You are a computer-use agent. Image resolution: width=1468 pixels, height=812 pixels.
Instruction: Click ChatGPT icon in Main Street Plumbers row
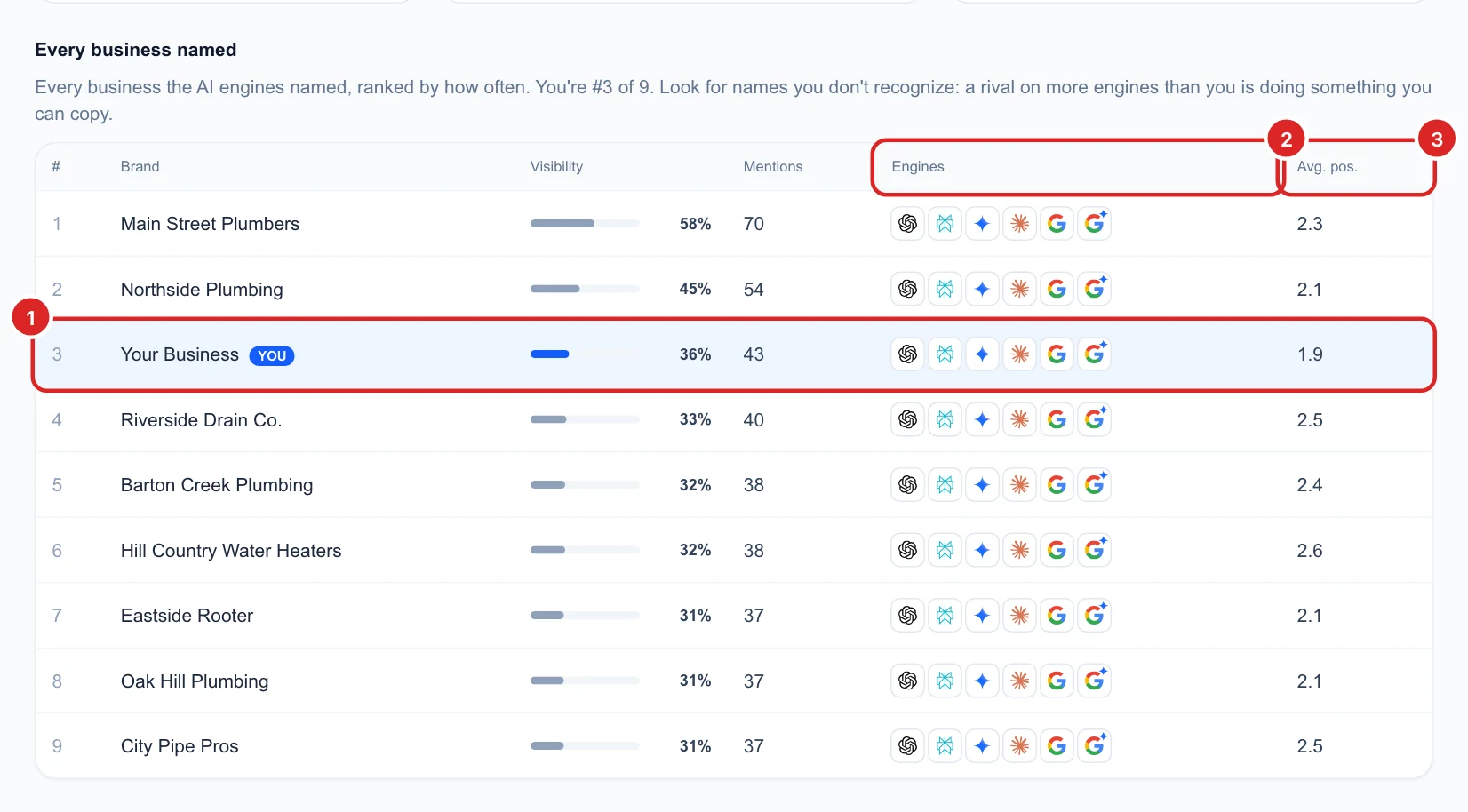coord(907,224)
